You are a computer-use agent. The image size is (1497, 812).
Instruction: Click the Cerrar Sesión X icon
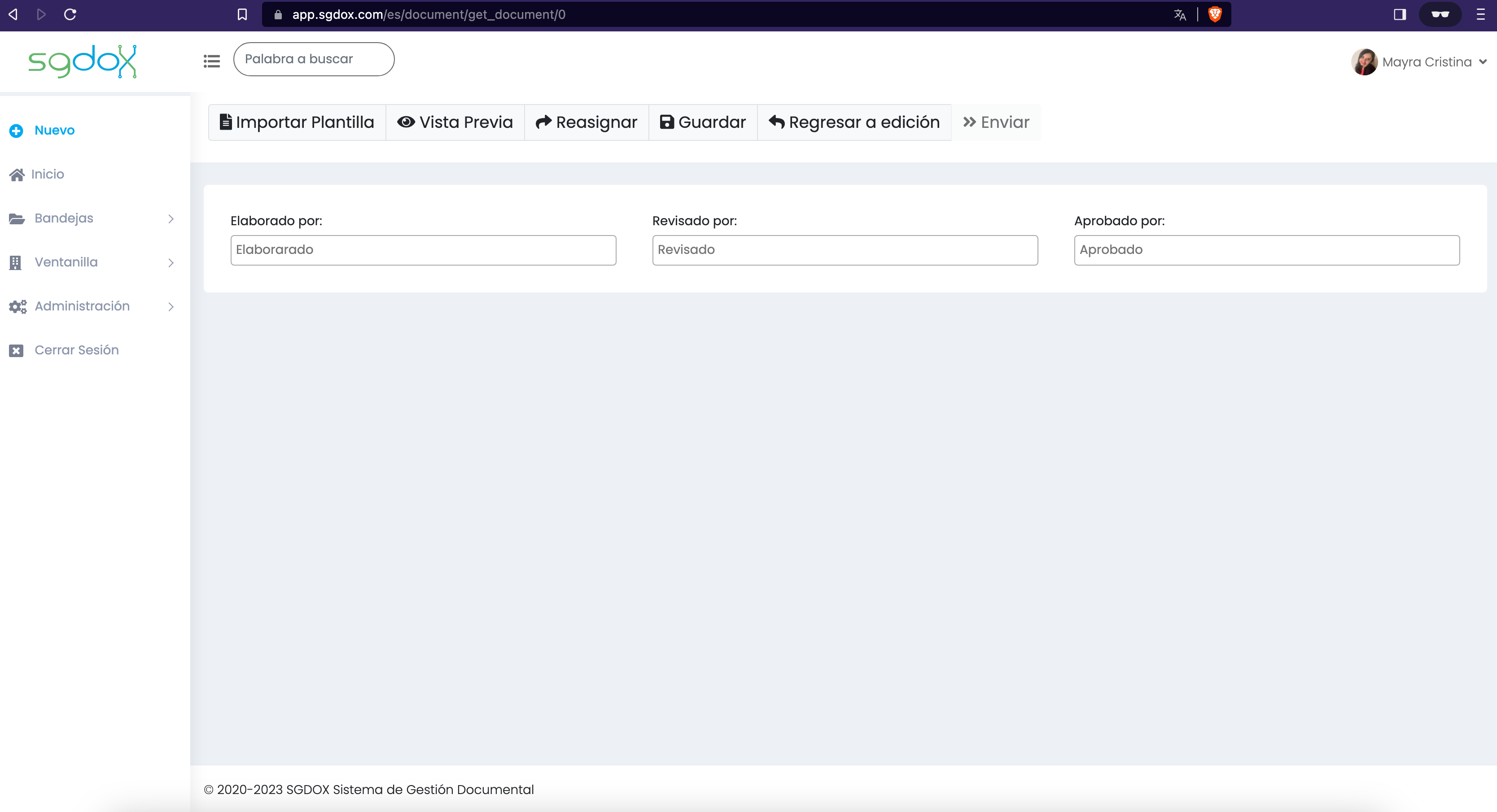coord(16,351)
